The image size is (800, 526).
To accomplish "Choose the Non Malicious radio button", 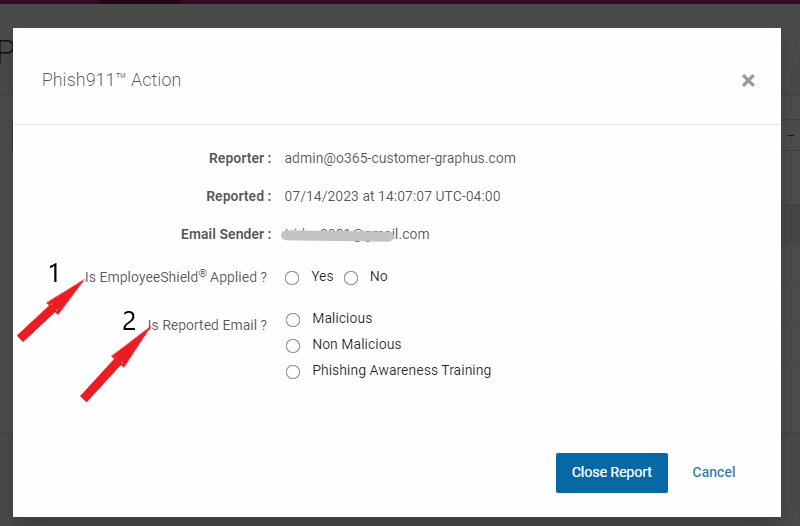I will tap(293, 346).
